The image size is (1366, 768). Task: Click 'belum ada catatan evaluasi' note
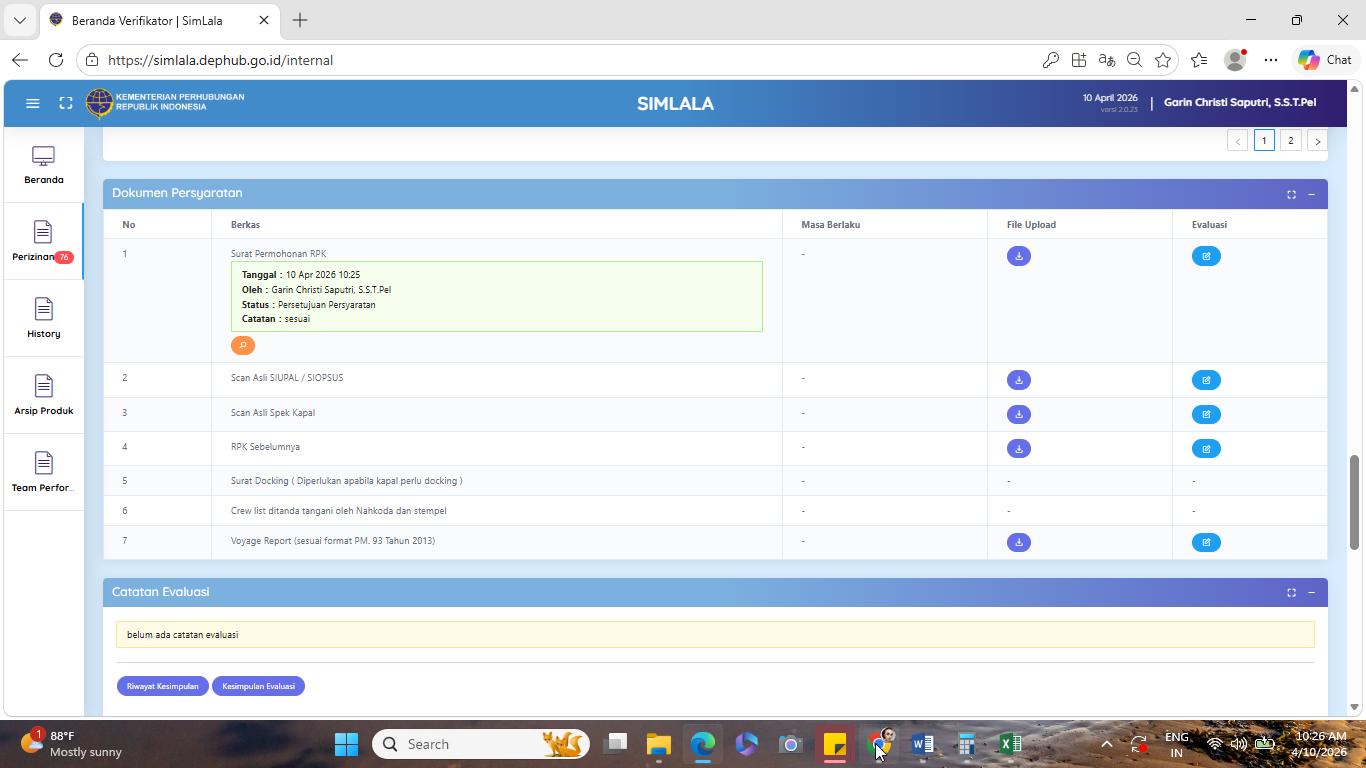[x=715, y=634]
